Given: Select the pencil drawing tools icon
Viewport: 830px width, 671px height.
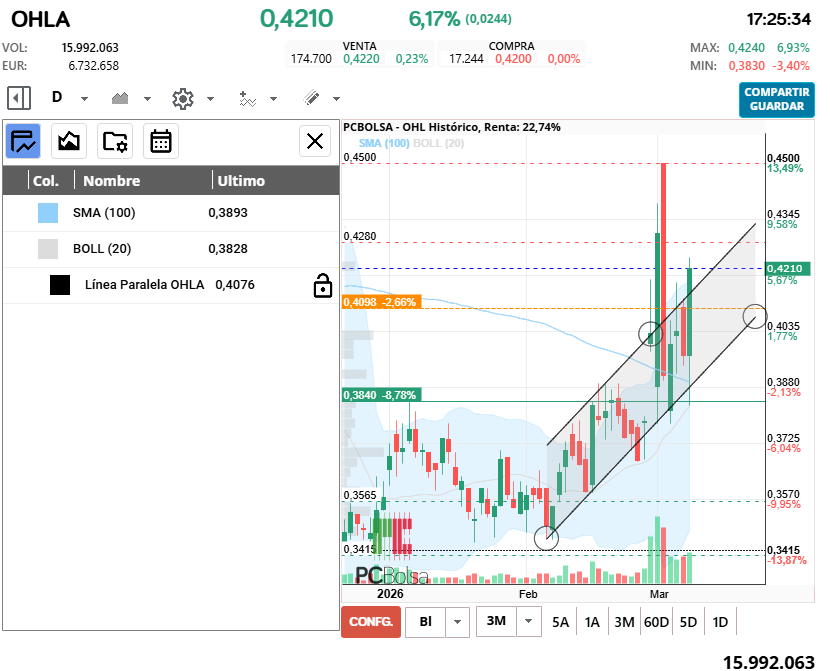Looking at the screenshot, I should pos(311,98).
